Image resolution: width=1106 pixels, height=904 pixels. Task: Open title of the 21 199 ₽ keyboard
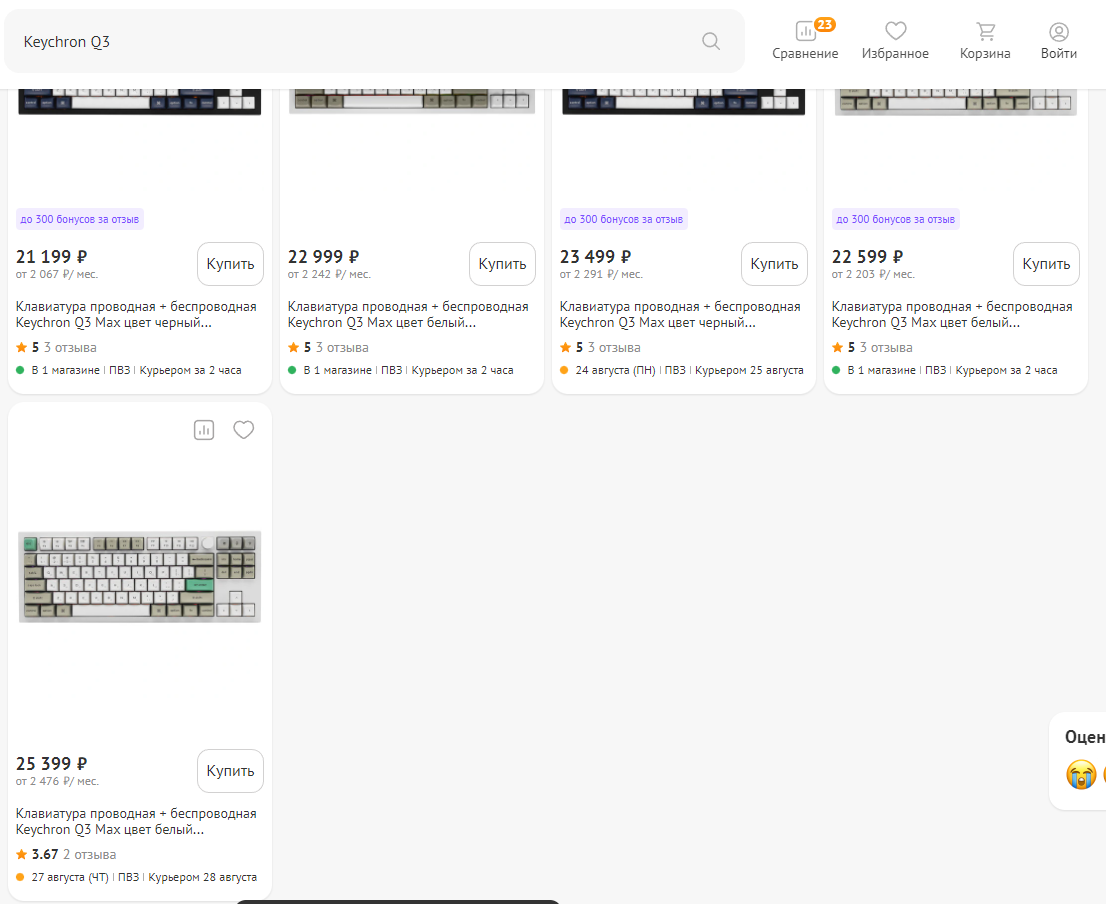[x=136, y=314]
